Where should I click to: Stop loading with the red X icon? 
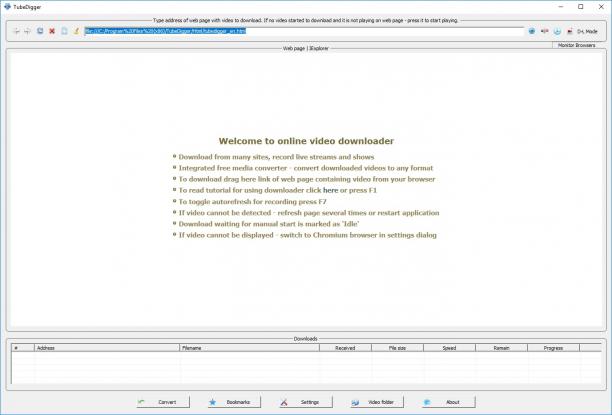coord(52,31)
